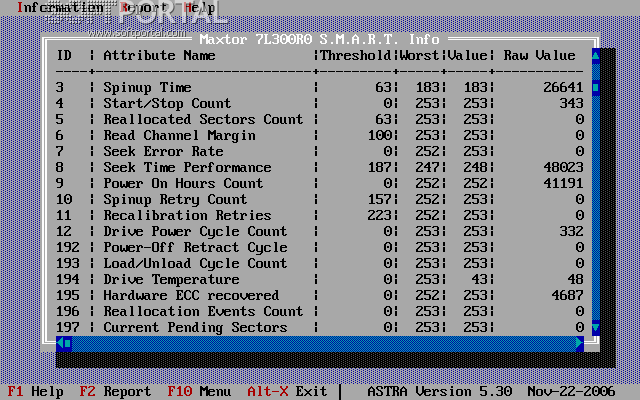Click raw value 26641

point(563,87)
